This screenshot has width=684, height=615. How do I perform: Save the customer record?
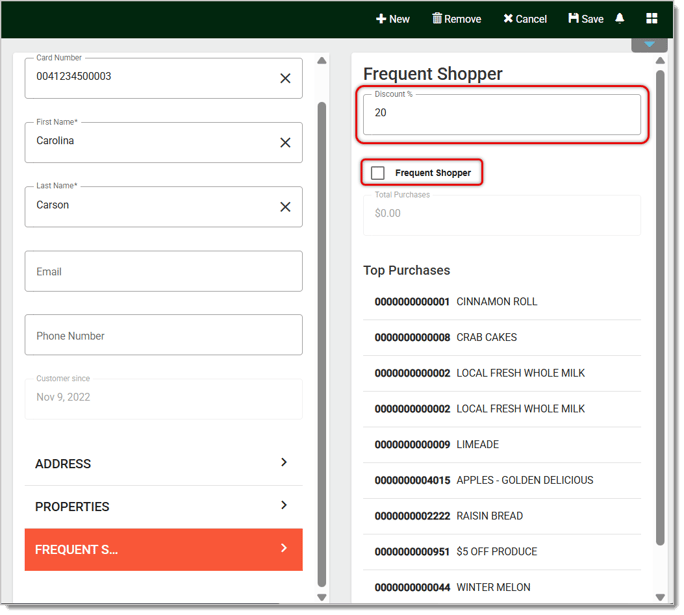point(586,19)
